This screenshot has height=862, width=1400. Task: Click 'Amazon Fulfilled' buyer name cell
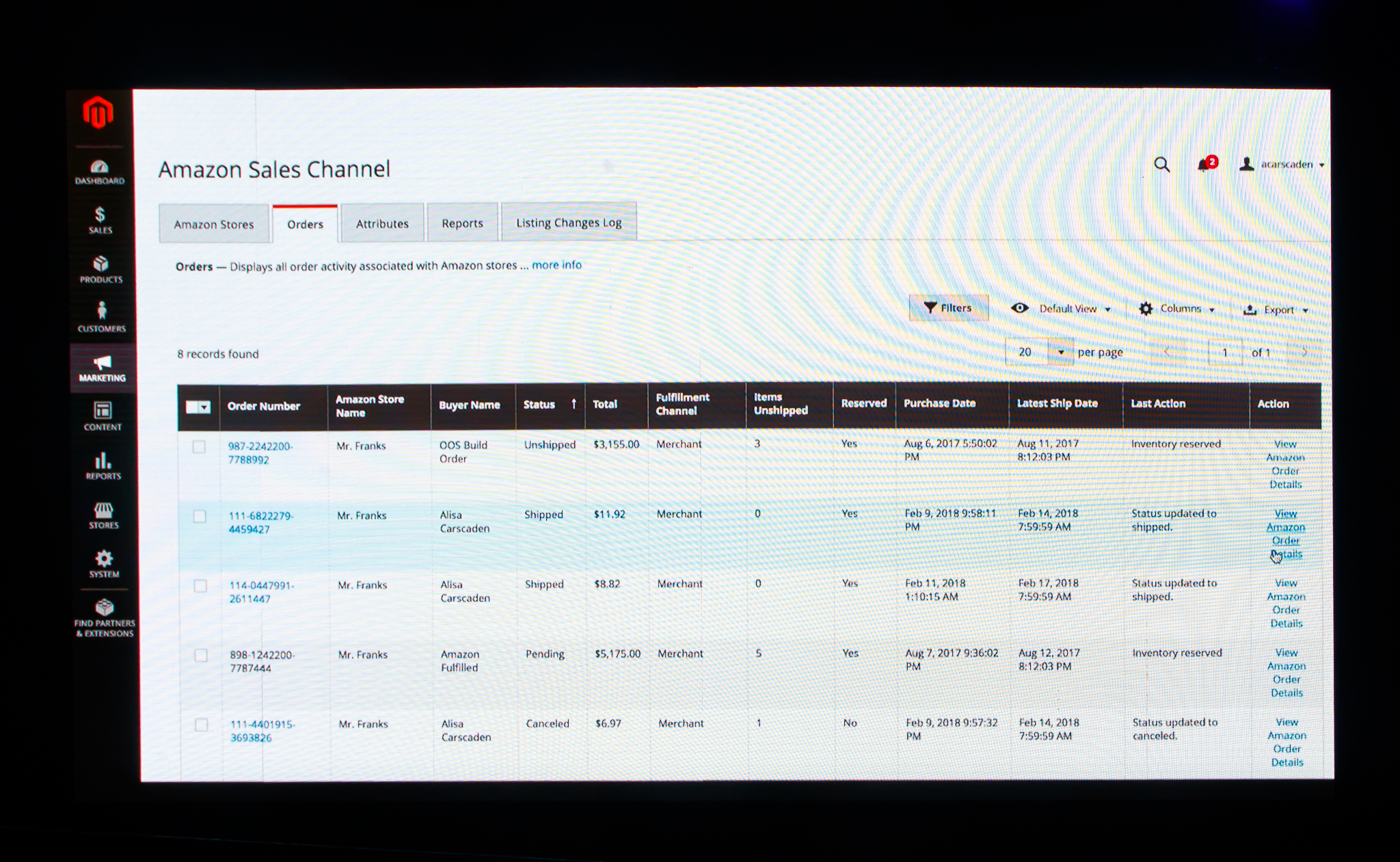[459, 661]
